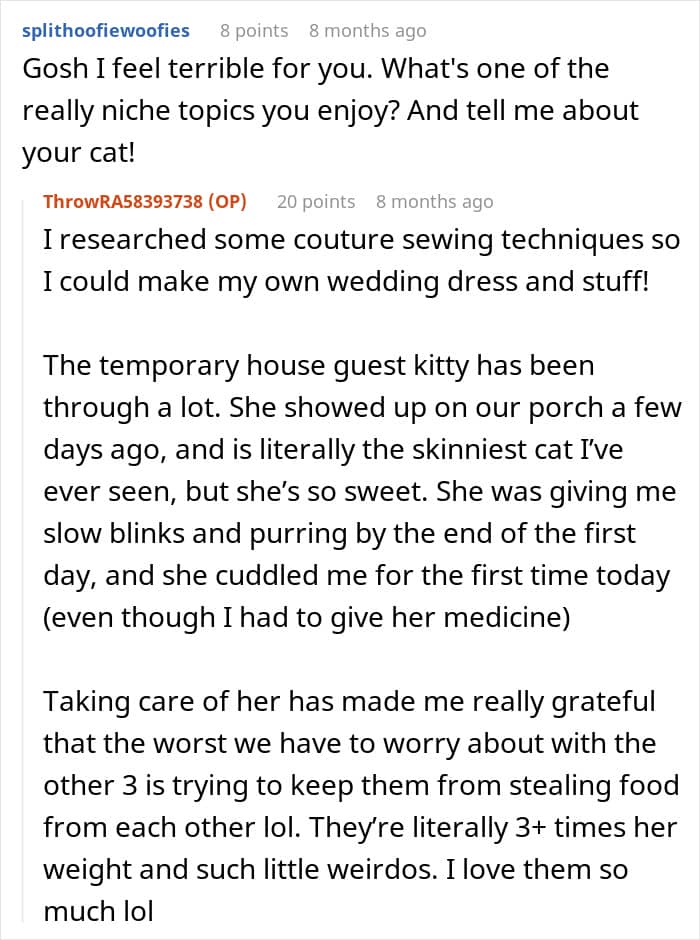The image size is (700, 940).
Task: Open ThrowRA58393738 (OP) user profile
Action: click(x=144, y=201)
